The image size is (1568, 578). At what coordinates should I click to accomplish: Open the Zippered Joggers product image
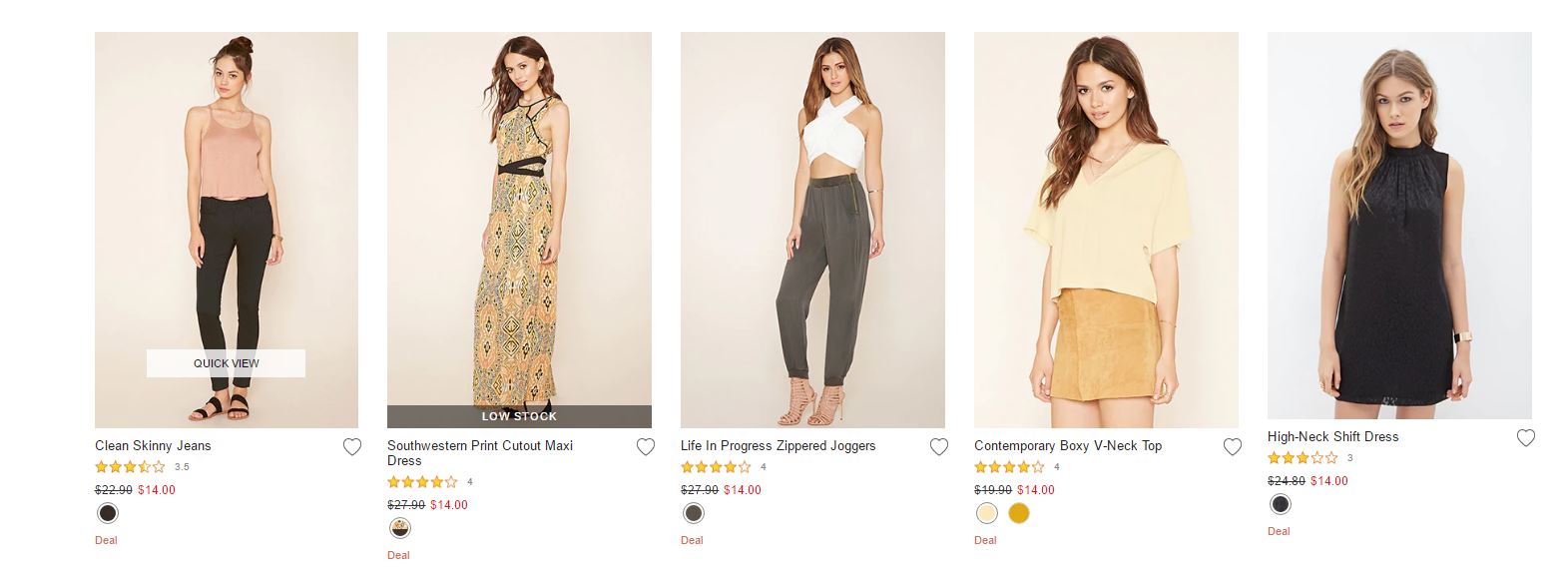tap(812, 230)
